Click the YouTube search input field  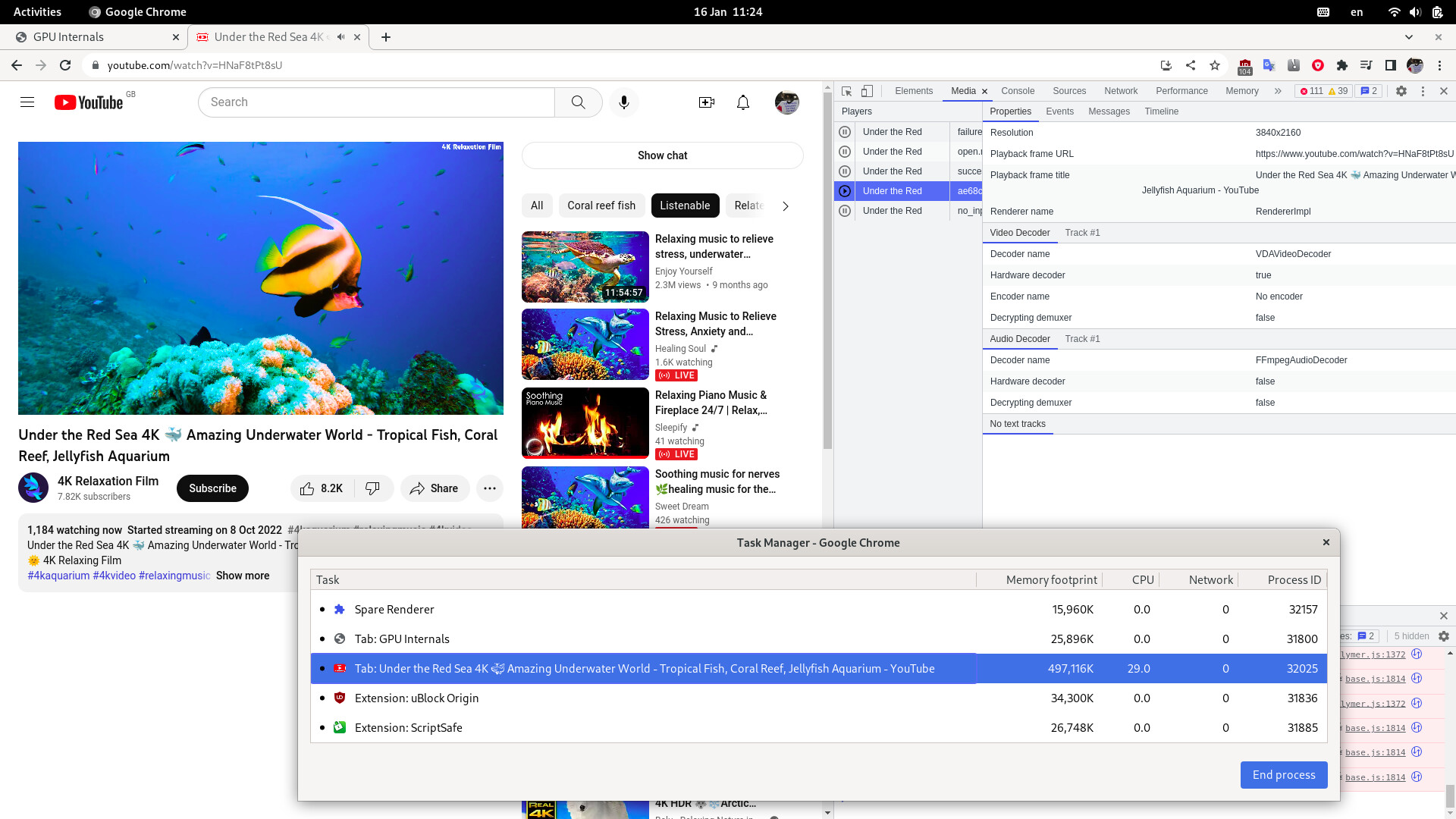[x=376, y=102]
